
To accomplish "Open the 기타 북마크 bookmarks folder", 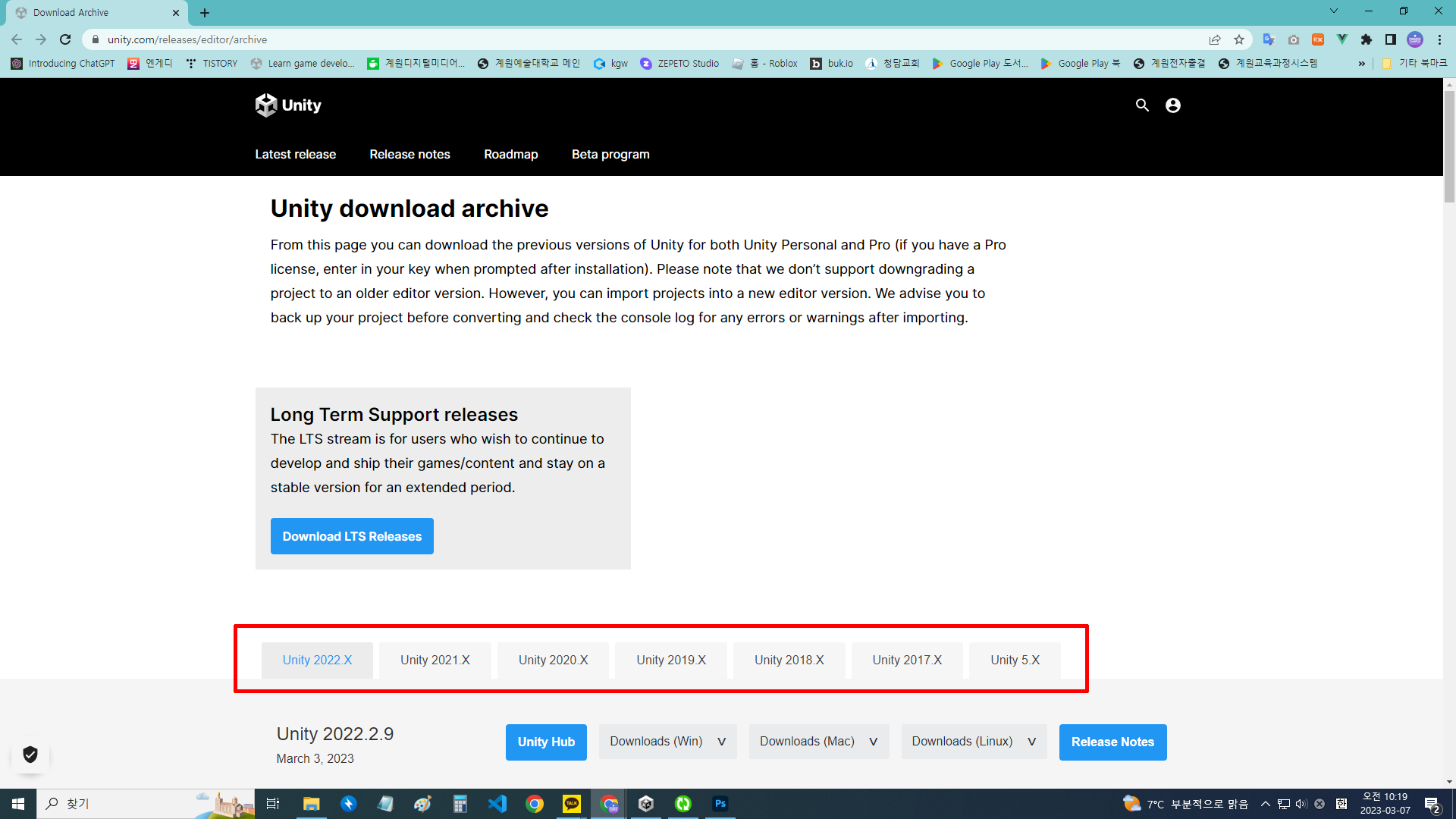I will [x=1414, y=64].
